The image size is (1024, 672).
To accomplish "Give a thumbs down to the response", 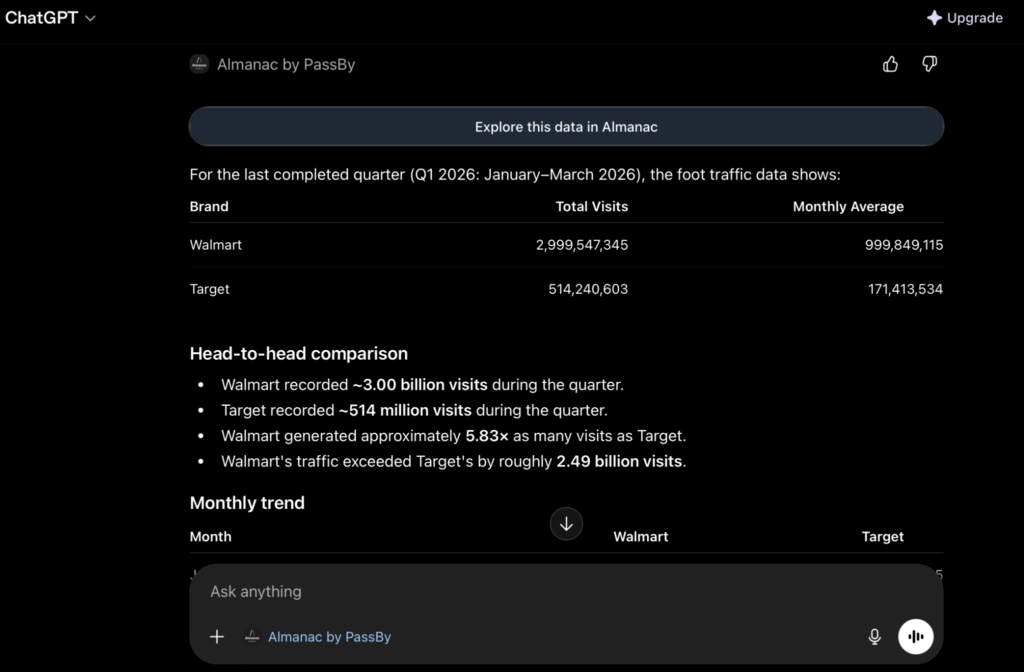I will click(929, 63).
